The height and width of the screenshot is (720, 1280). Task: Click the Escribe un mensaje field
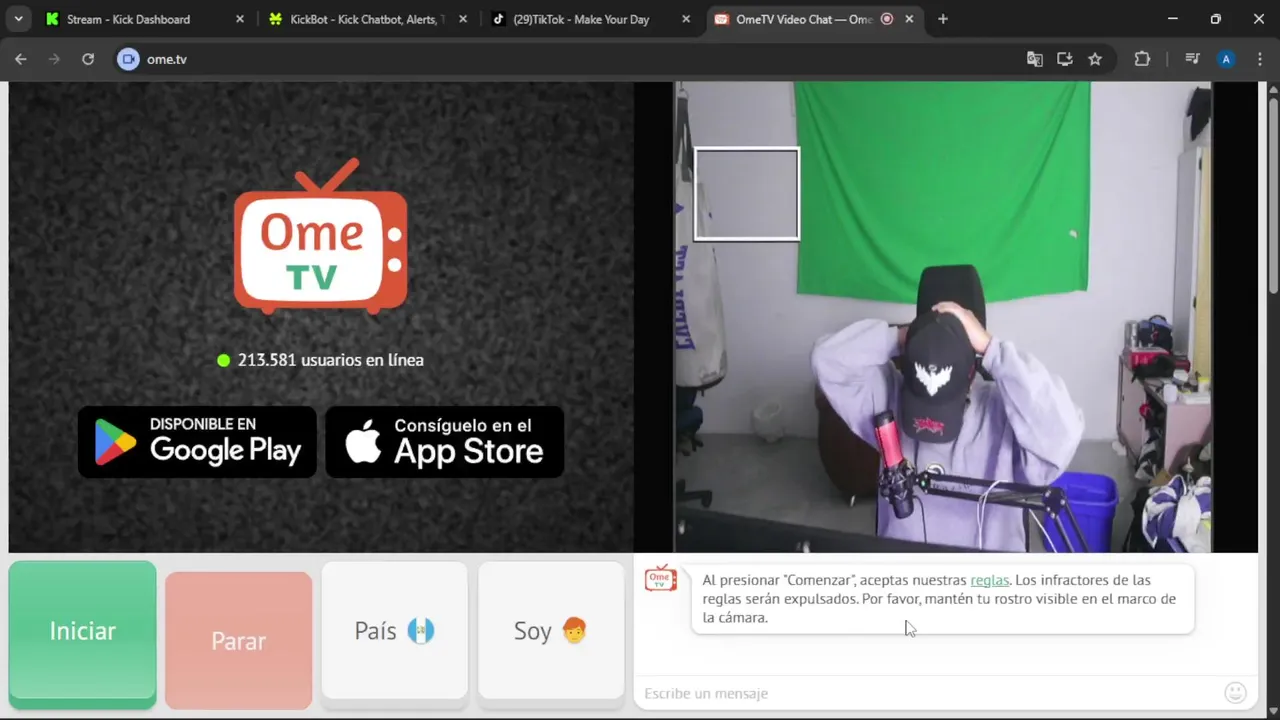click(x=928, y=693)
